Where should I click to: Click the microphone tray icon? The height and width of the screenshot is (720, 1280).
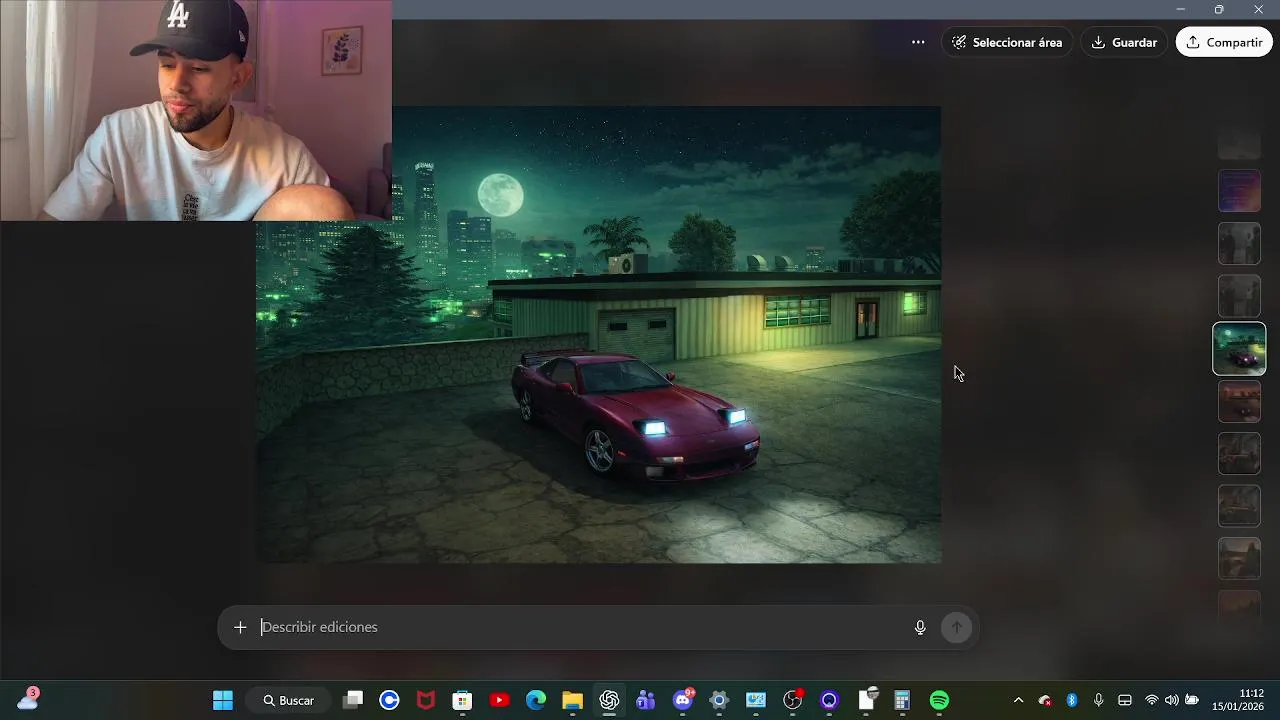(x=1098, y=700)
